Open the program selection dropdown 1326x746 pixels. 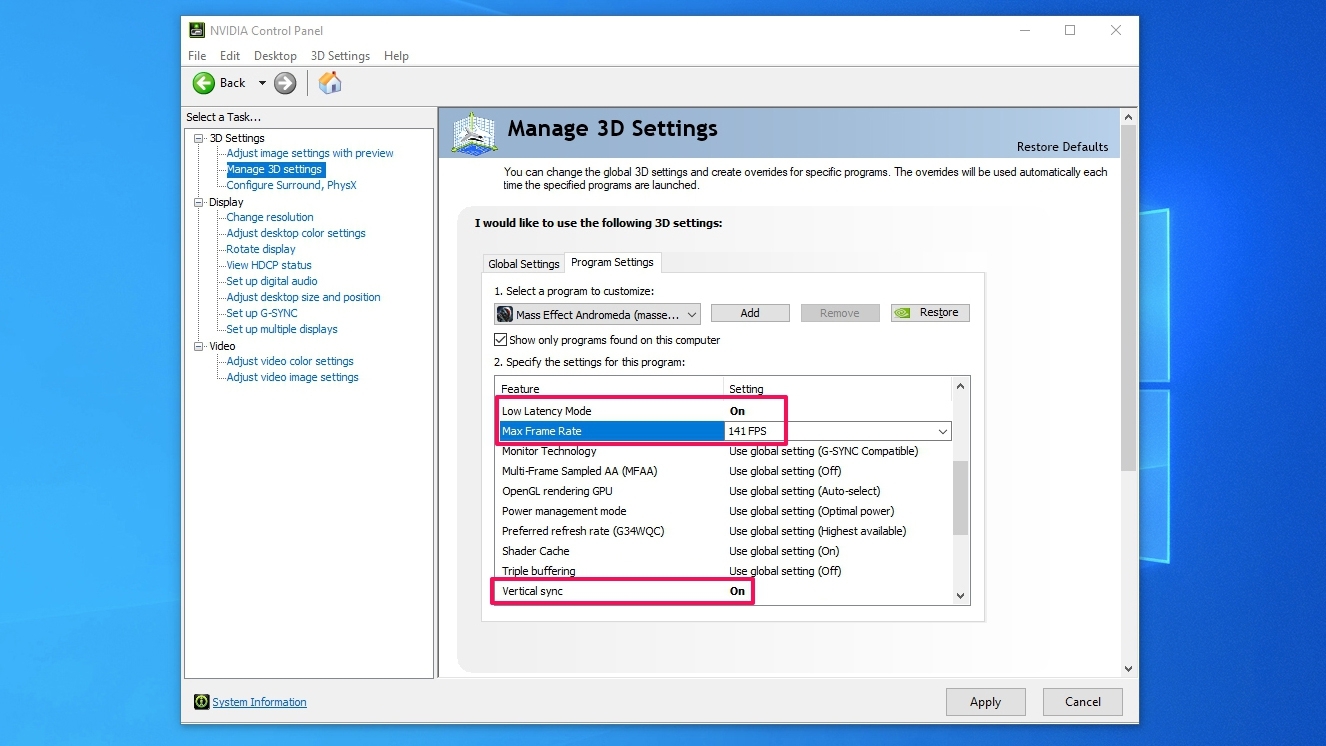pos(597,314)
